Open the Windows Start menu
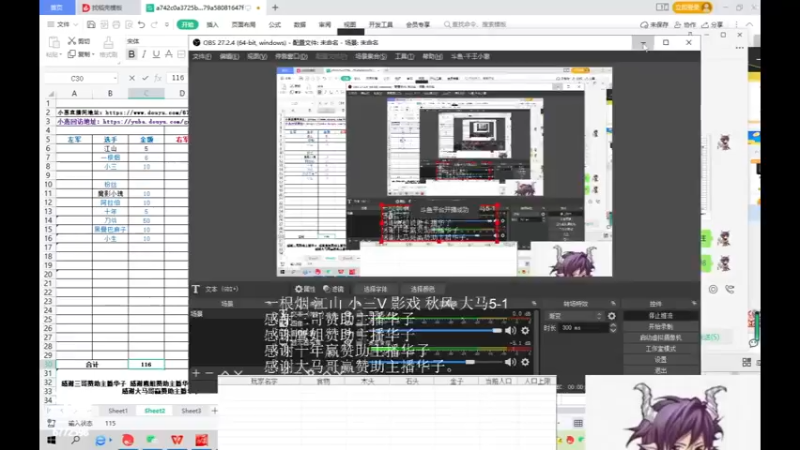The image size is (800, 450). pyautogui.click(x=52, y=440)
